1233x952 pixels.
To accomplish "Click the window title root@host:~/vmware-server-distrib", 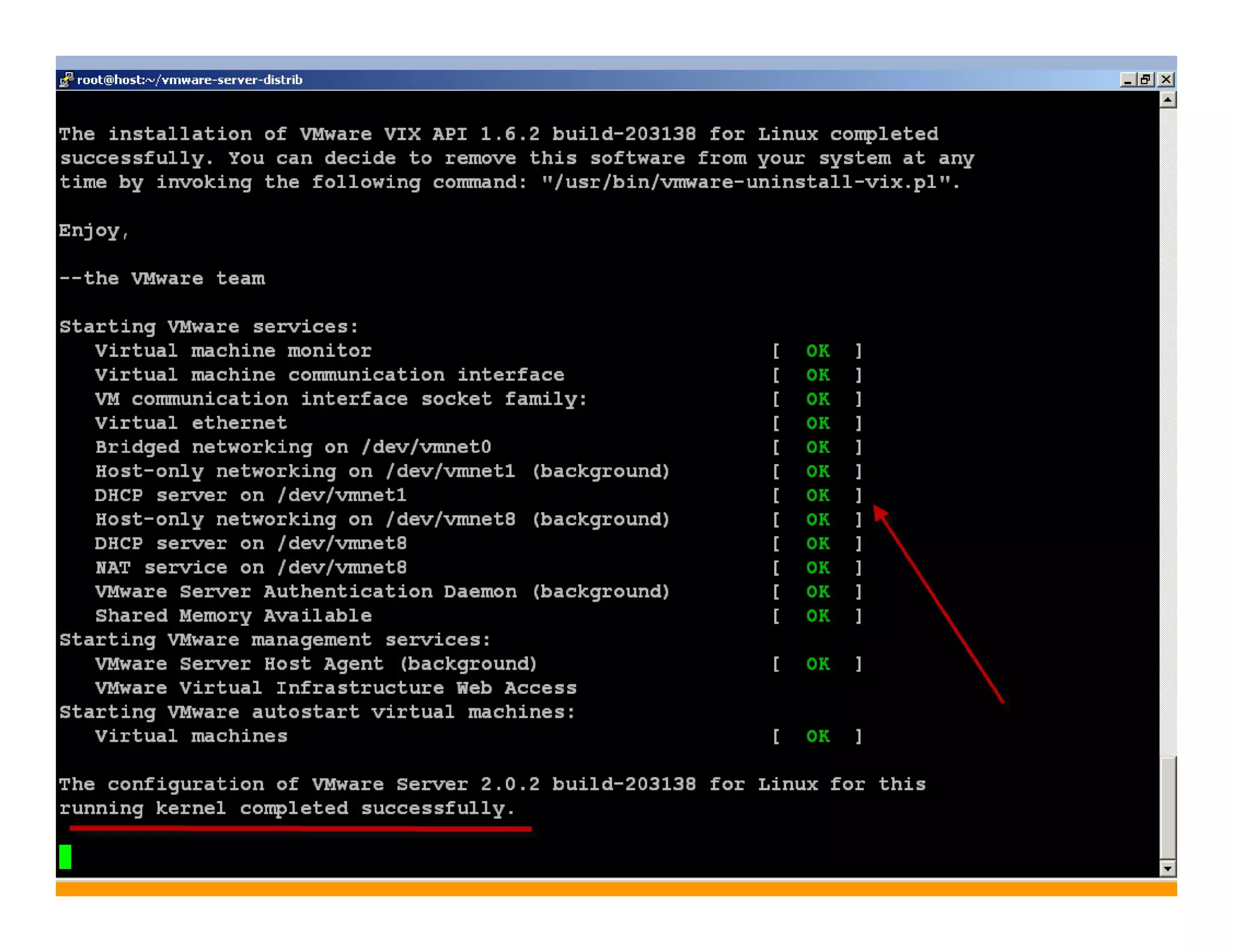I will [x=190, y=79].
